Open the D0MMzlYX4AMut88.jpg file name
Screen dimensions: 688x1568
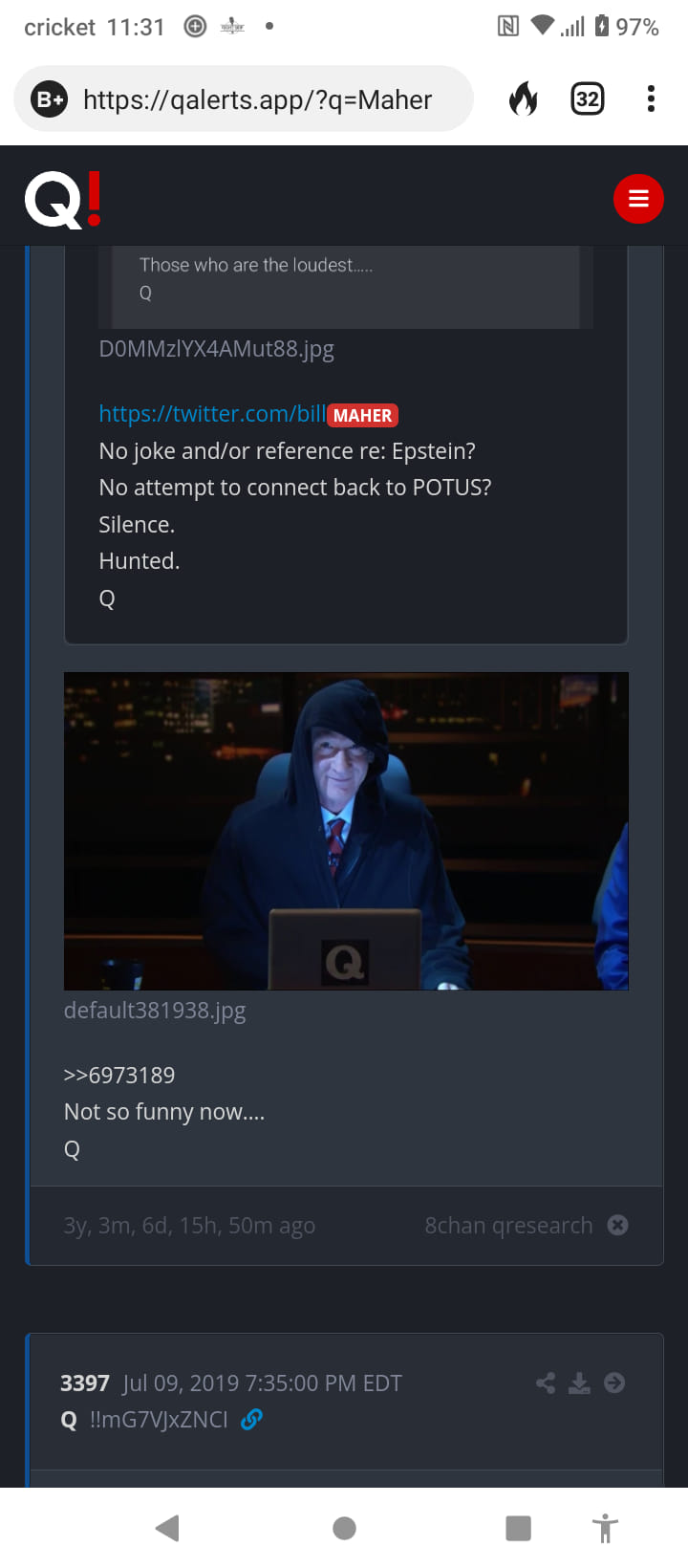(x=217, y=349)
